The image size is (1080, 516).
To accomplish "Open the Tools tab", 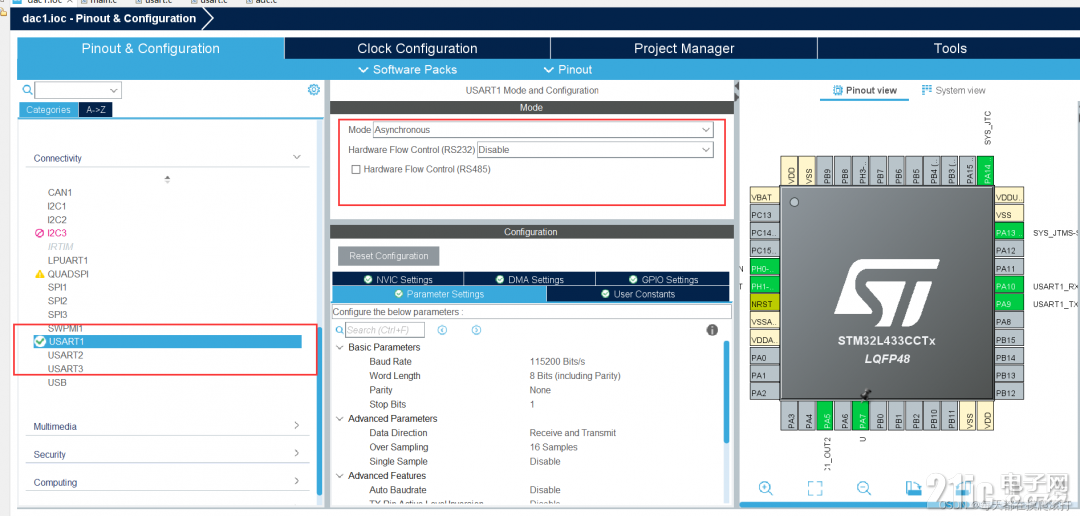I will (x=949, y=48).
